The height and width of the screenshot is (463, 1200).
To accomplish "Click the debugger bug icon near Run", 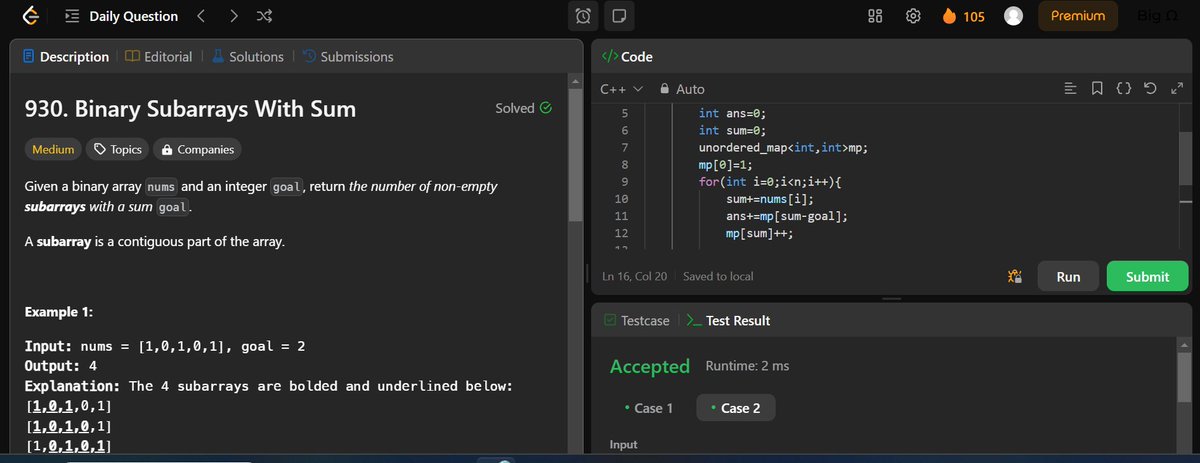I will pyautogui.click(x=1014, y=277).
